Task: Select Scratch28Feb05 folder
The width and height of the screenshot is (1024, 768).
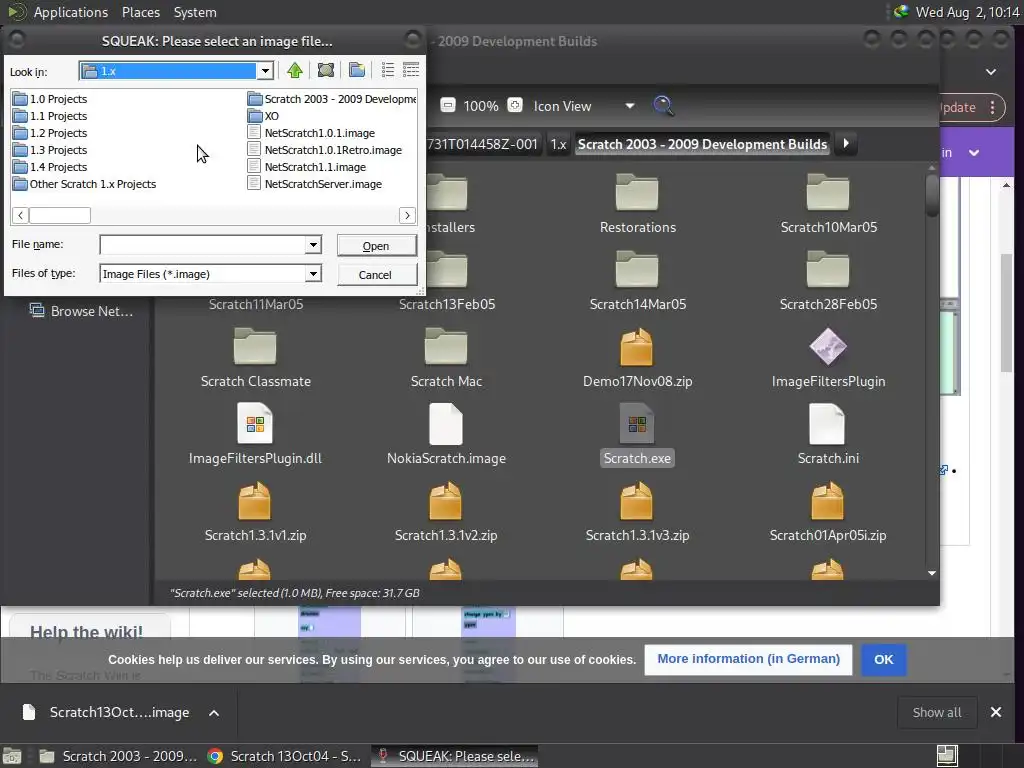Action: pyautogui.click(x=828, y=281)
